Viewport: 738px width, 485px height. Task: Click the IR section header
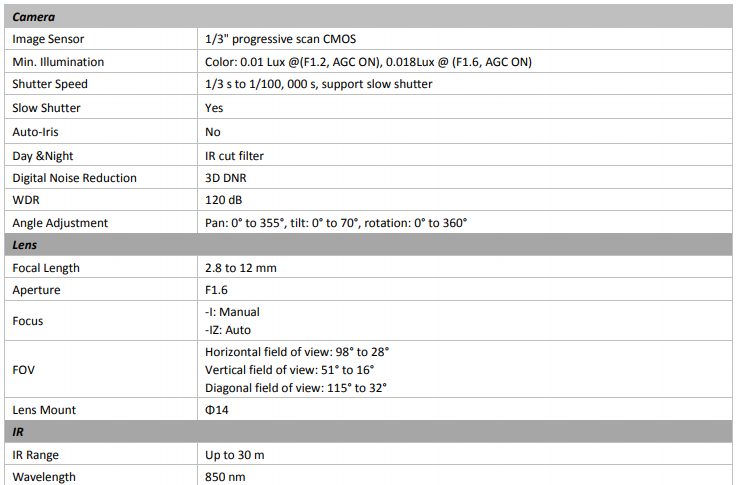pyautogui.click(x=369, y=432)
